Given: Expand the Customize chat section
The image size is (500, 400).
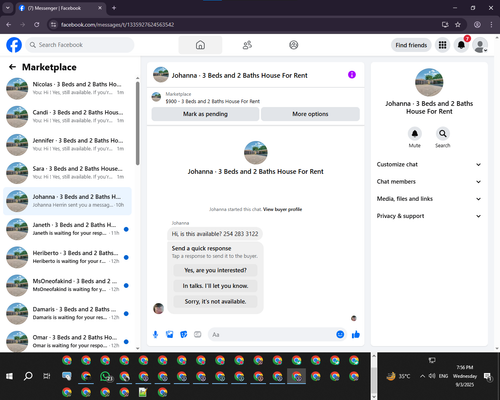Looking at the screenshot, I should (x=429, y=164).
